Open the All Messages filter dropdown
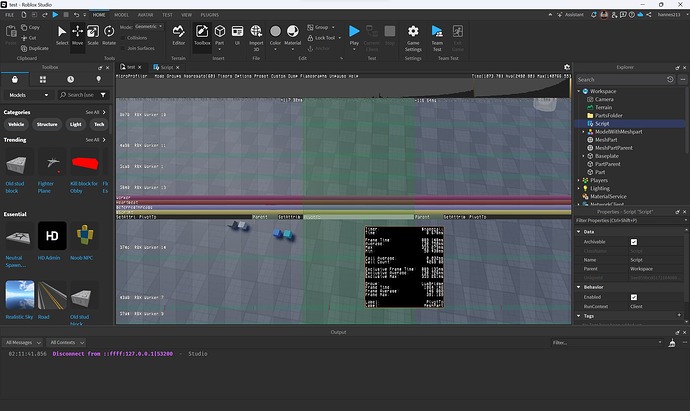The image size is (690, 411). click(x=22, y=342)
